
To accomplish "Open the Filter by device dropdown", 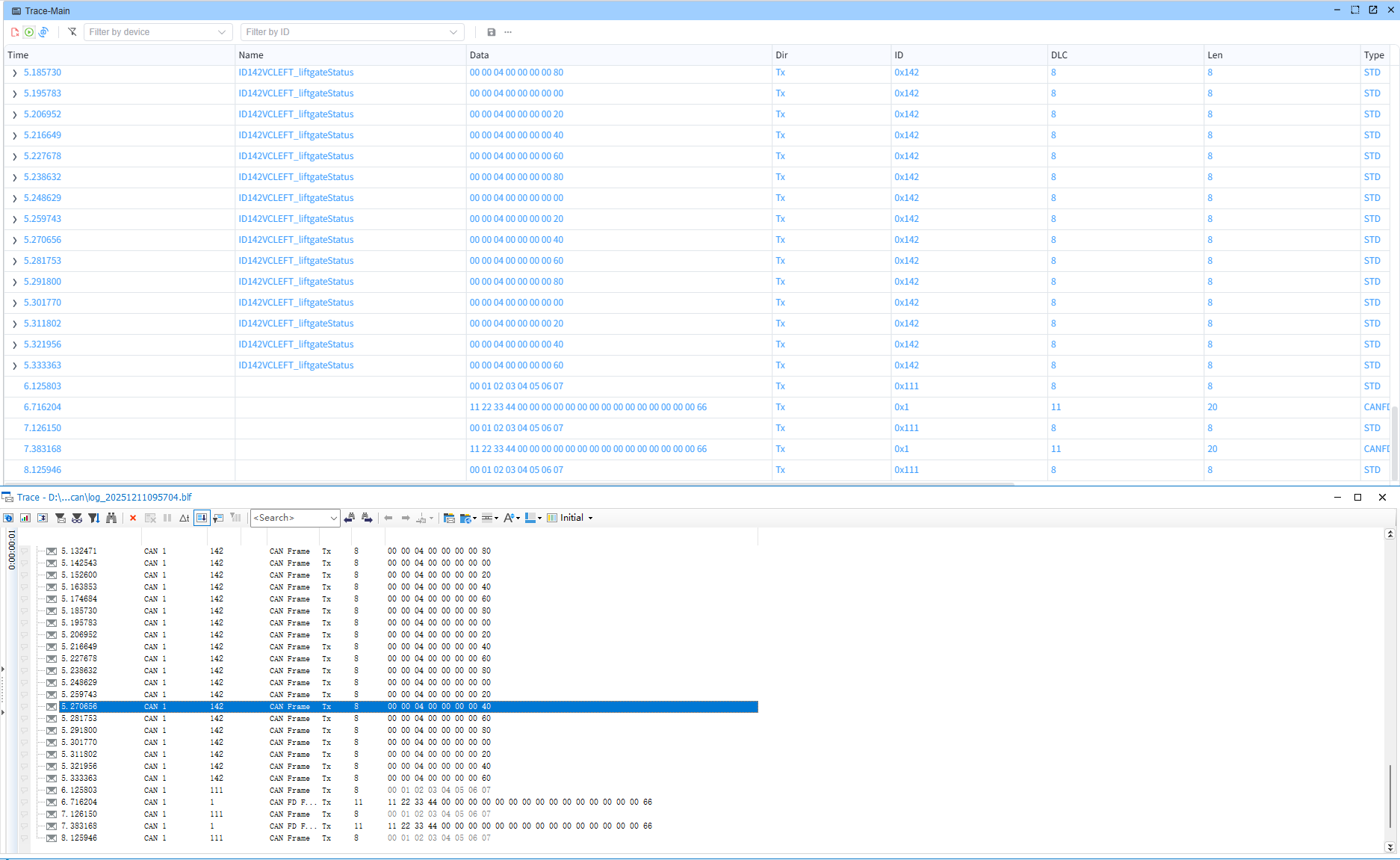I will click(x=221, y=32).
